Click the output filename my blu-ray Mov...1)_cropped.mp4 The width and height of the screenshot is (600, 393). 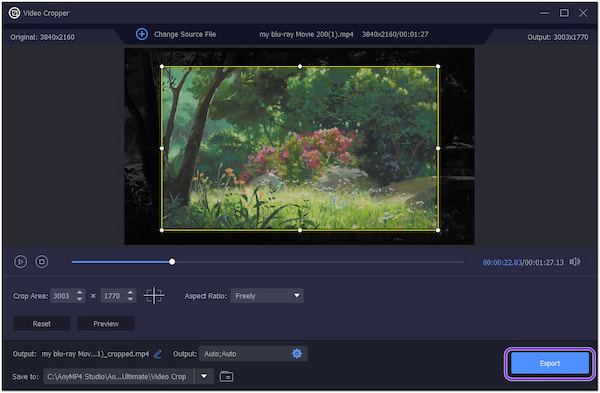point(95,354)
